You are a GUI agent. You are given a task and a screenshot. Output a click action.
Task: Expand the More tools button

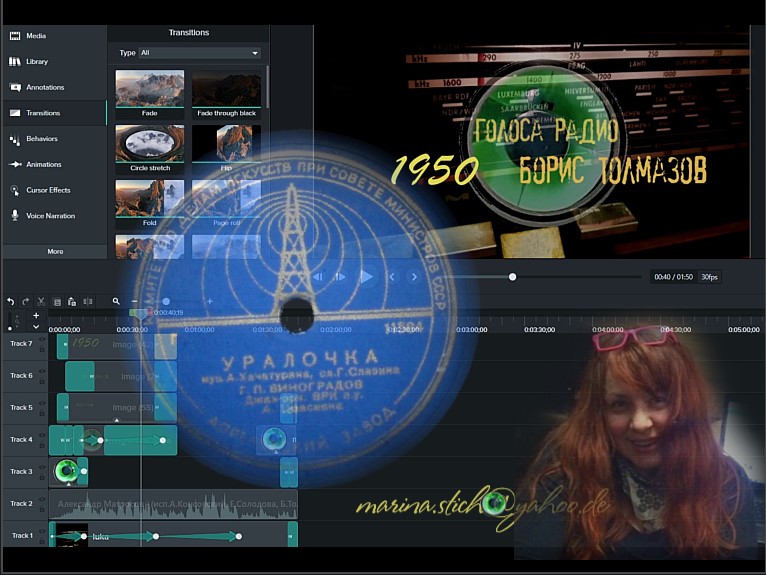(x=55, y=251)
